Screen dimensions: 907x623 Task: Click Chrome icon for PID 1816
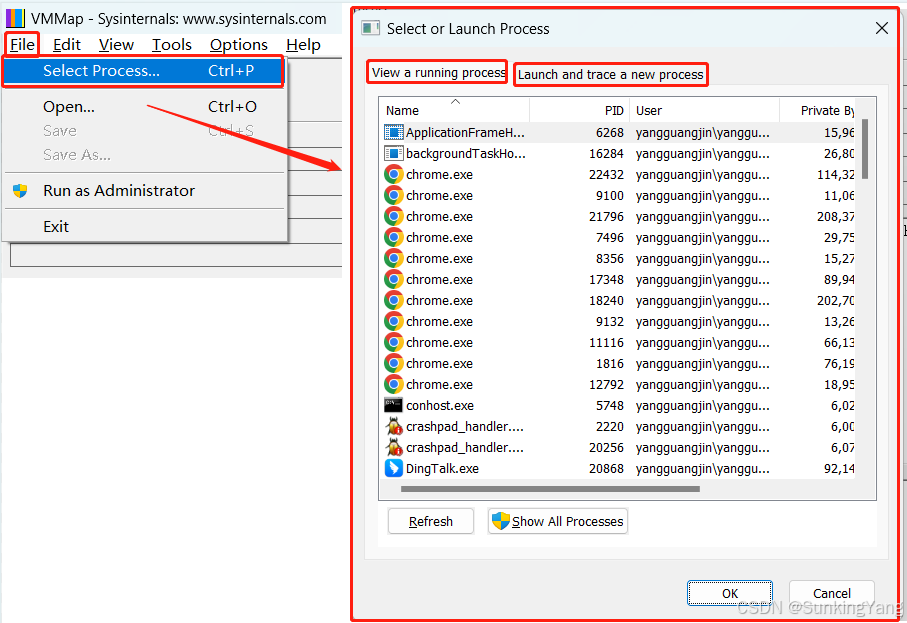(x=393, y=364)
